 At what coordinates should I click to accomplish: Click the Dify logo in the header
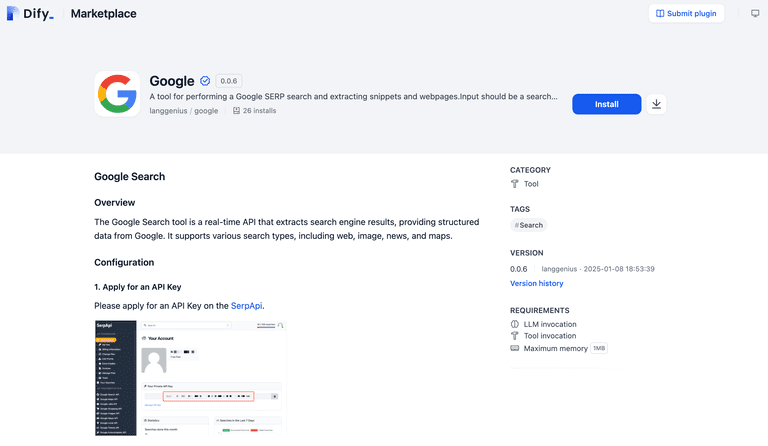point(30,14)
